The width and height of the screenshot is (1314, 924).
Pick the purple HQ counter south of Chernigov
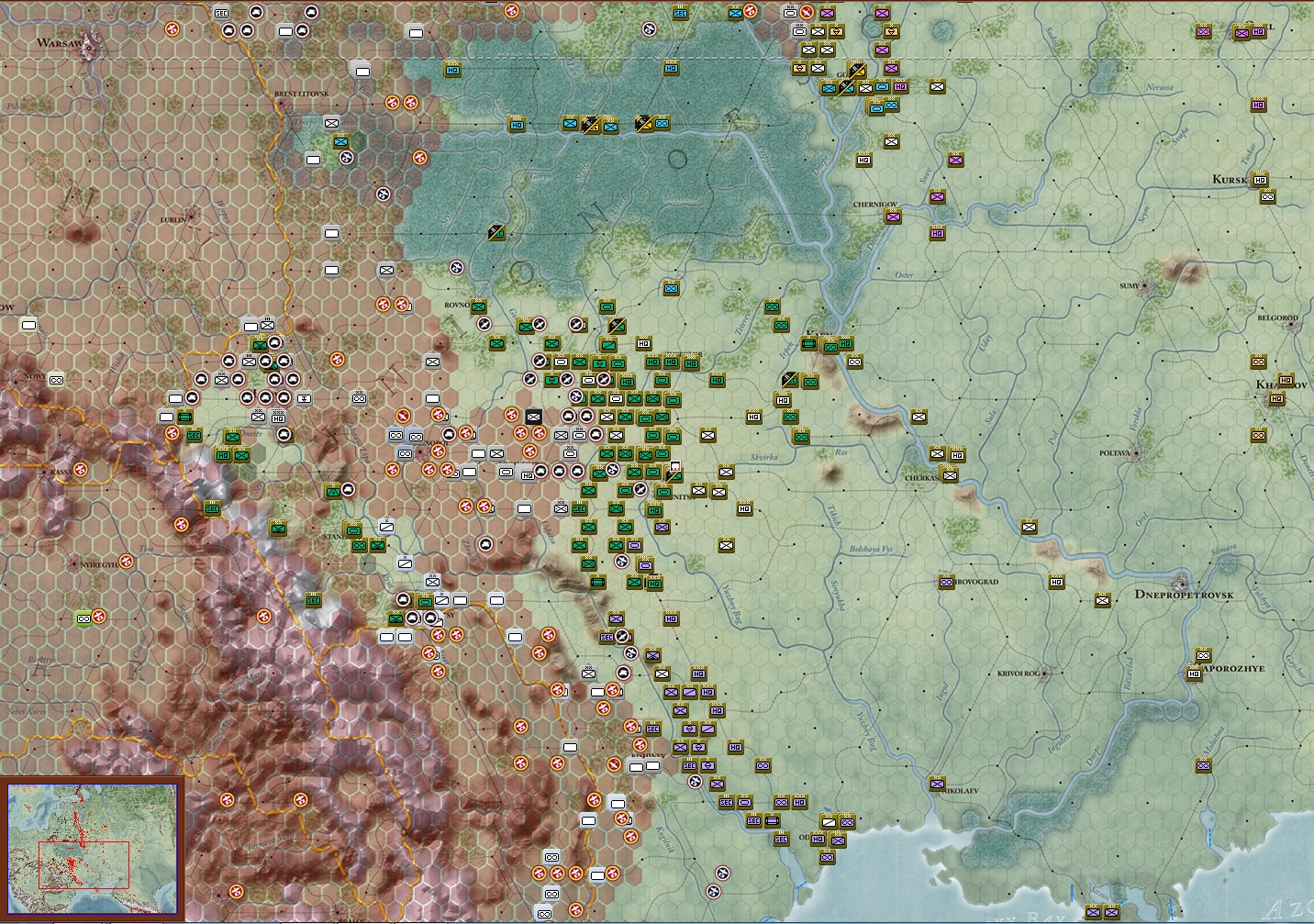coord(937,234)
